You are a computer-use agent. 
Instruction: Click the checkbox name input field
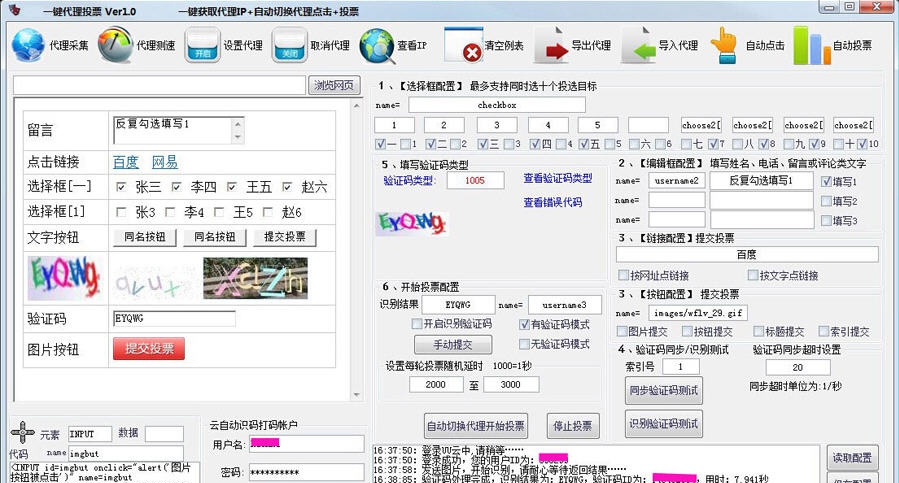pyautogui.click(x=497, y=105)
